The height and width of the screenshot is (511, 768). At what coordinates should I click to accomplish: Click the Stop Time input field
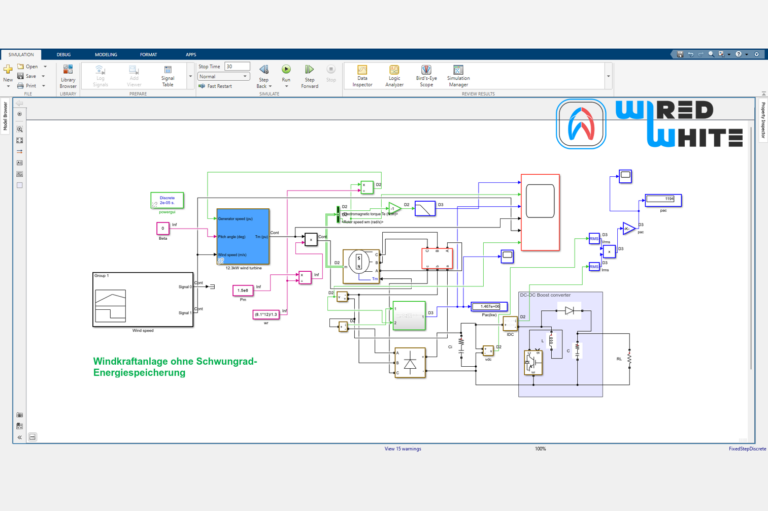237,66
